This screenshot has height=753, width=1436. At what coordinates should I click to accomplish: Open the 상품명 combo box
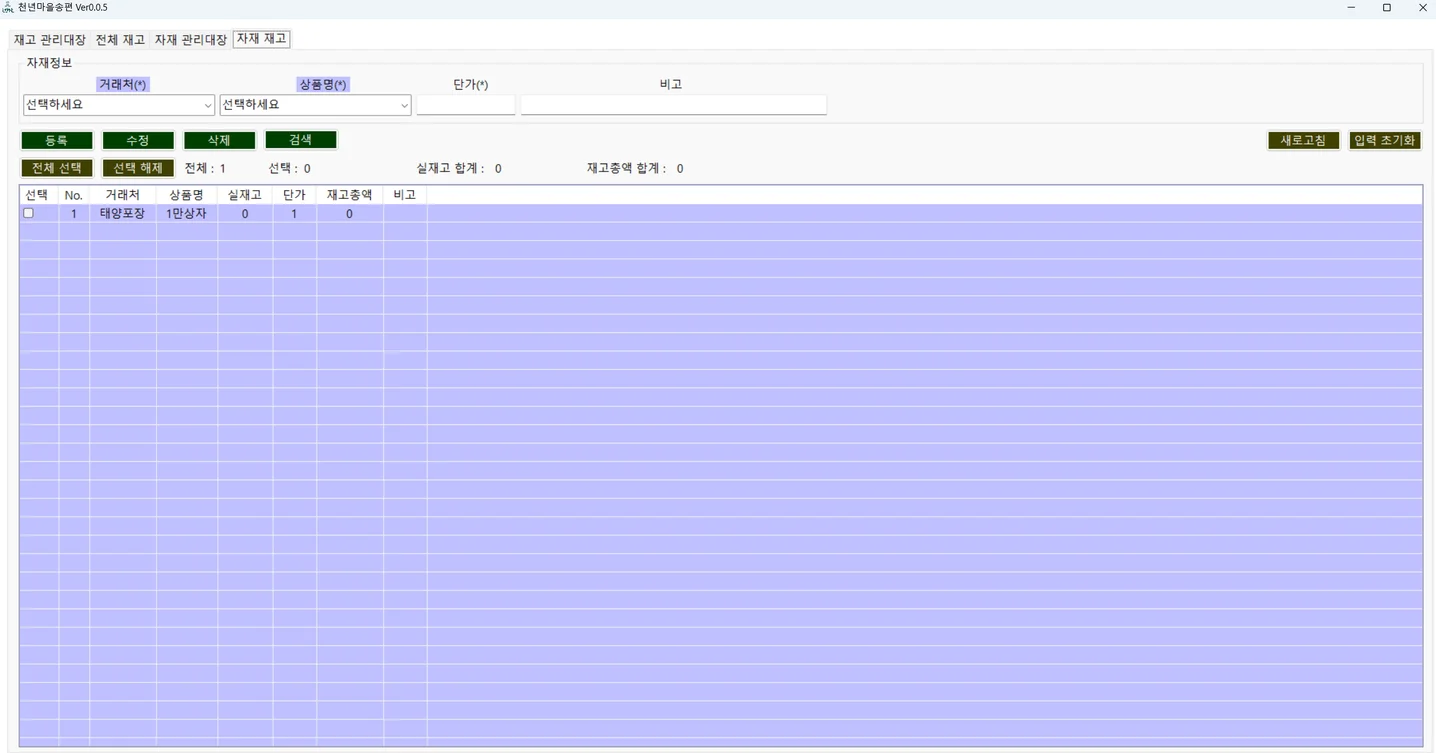[315, 105]
